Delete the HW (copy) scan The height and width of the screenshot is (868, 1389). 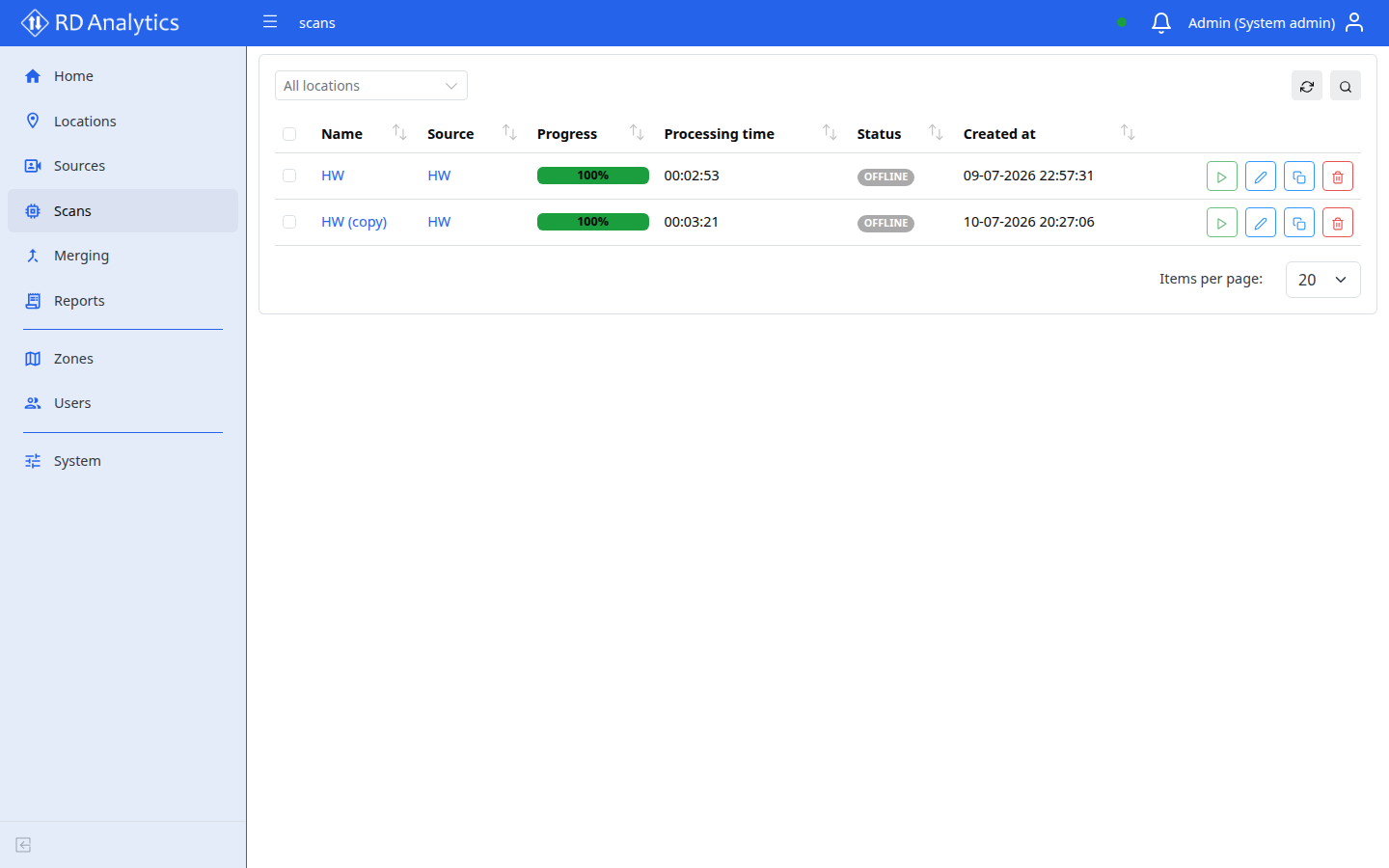click(1338, 223)
